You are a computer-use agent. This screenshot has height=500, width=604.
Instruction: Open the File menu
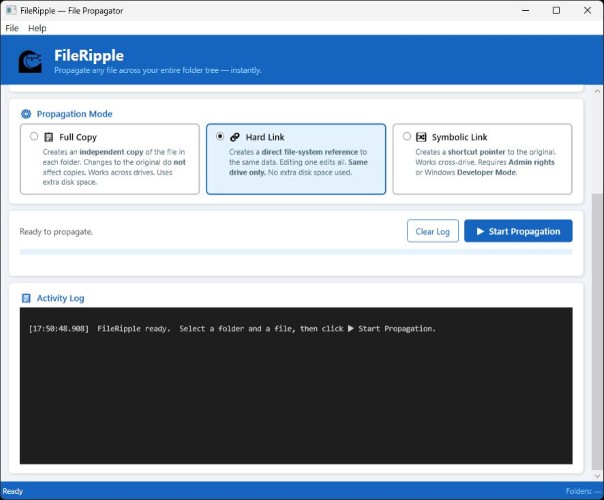tap(12, 28)
